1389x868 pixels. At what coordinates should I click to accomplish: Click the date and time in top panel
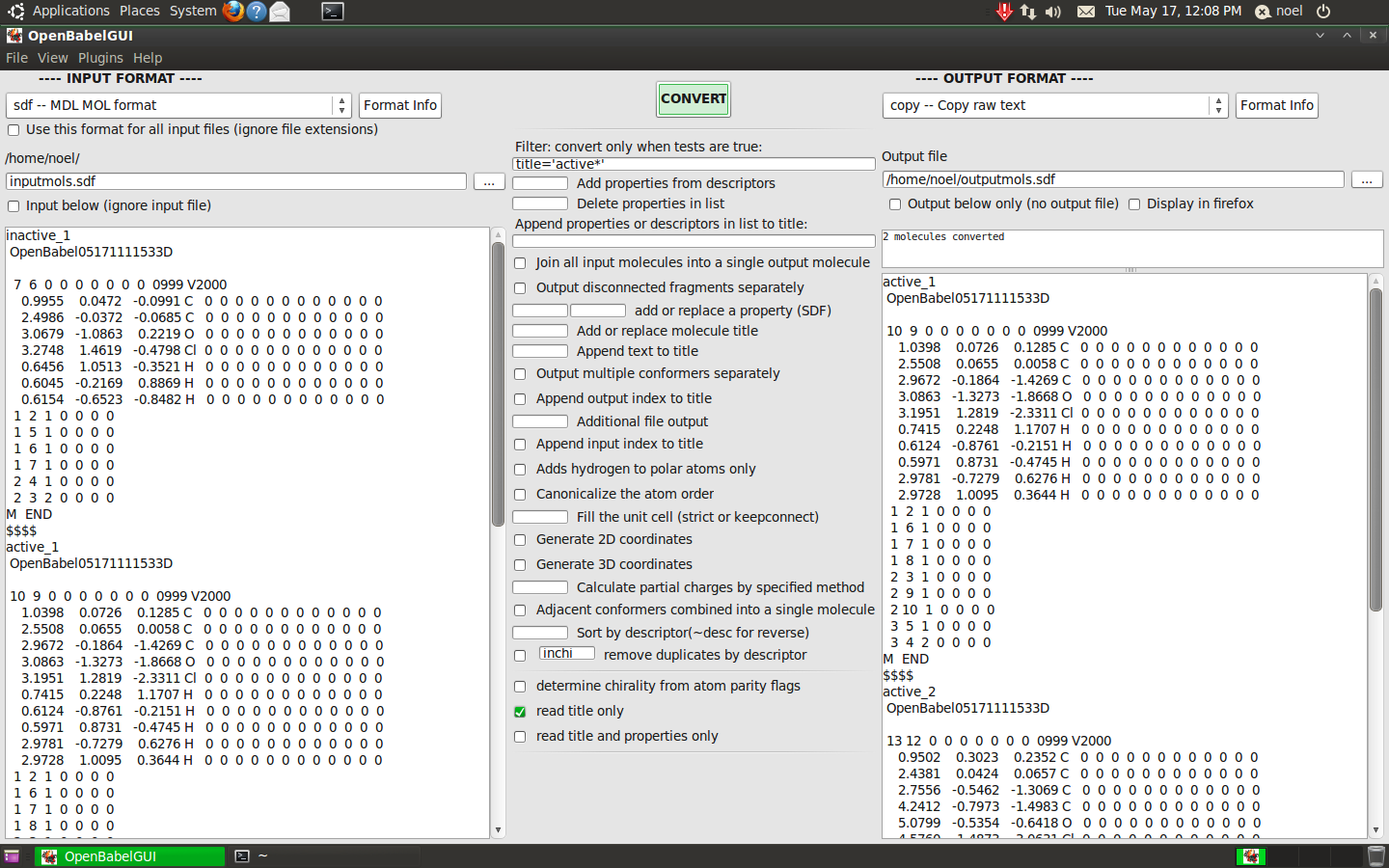(1173, 11)
